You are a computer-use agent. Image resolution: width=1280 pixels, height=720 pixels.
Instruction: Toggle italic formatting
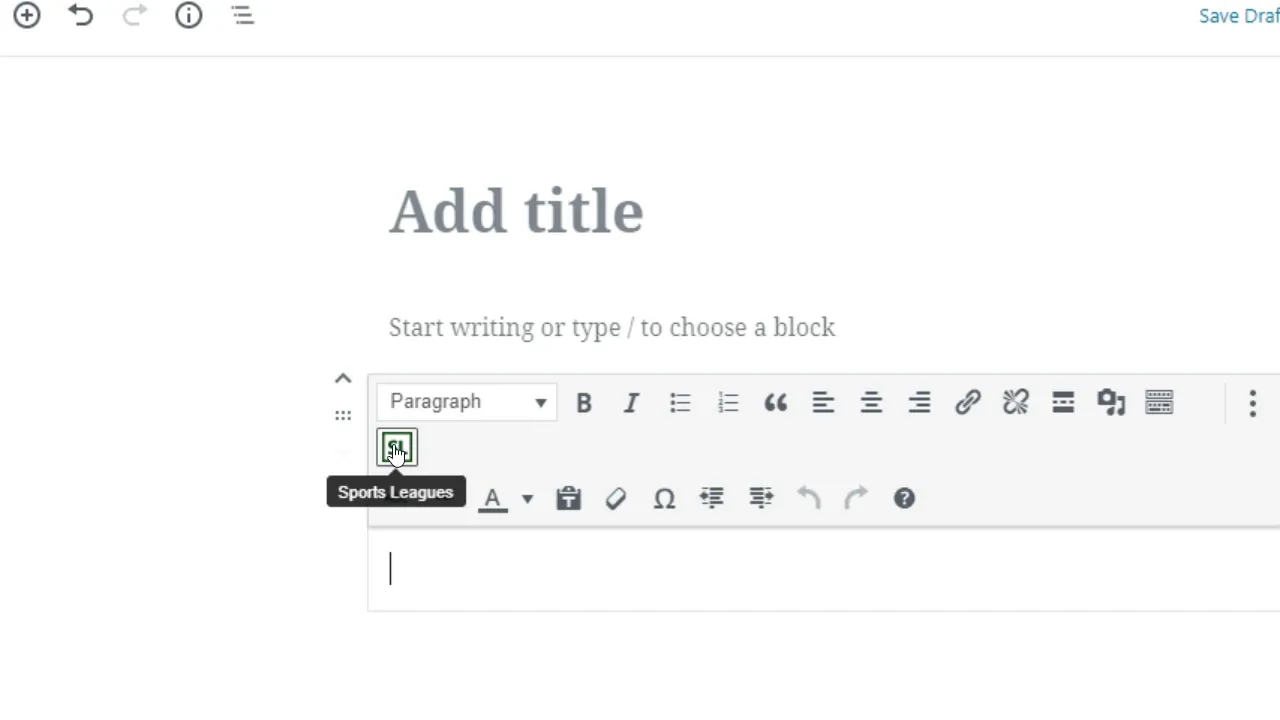[631, 403]
